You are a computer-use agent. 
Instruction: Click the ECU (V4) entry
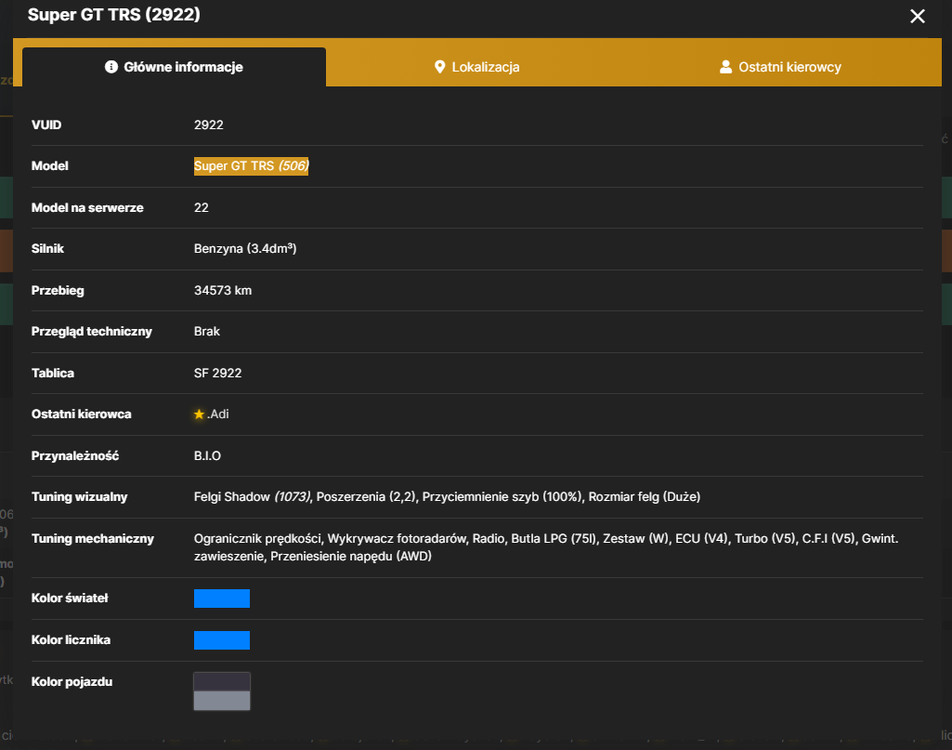tap(701, 539)
